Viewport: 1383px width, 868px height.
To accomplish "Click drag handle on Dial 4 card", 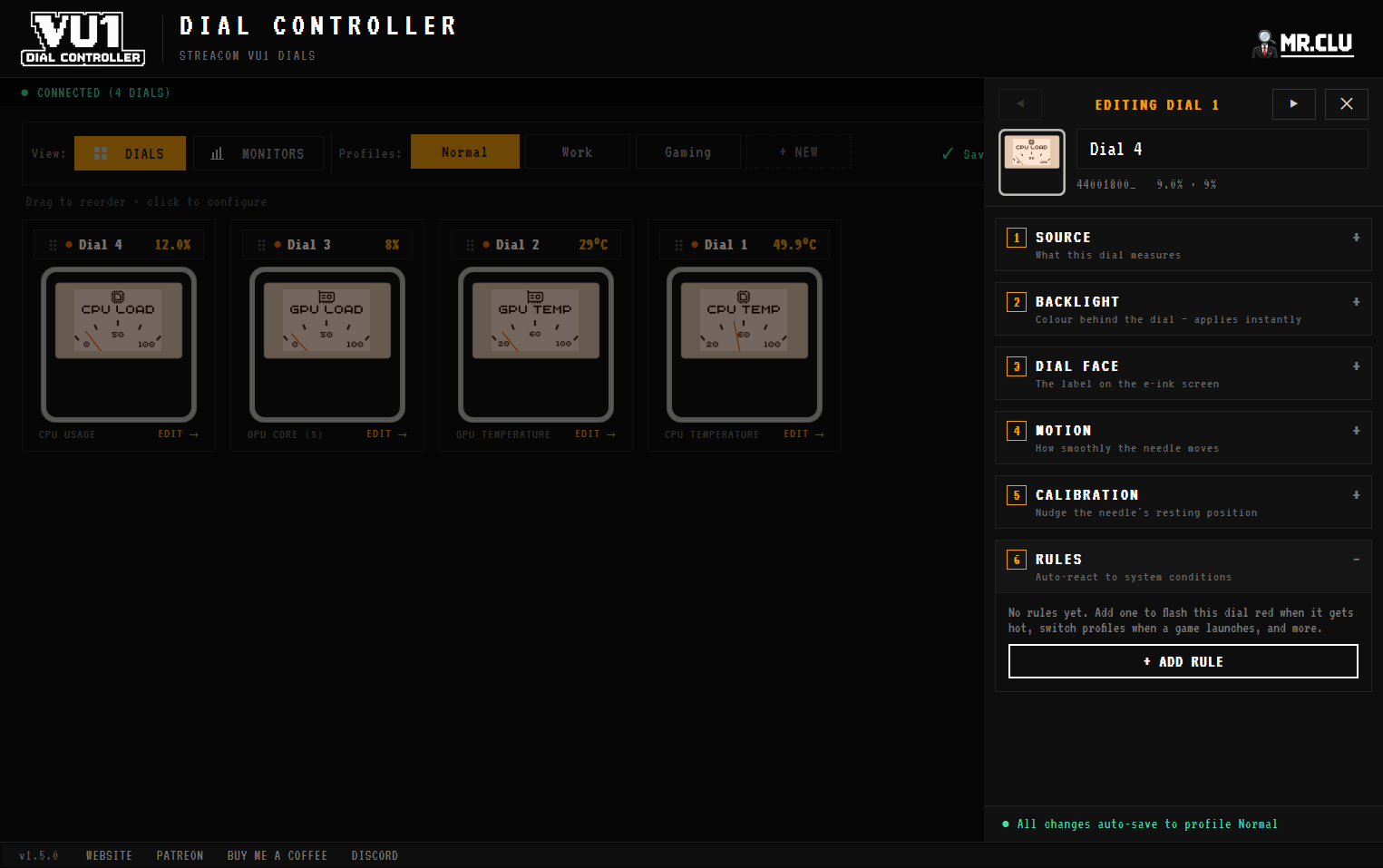I will coord(53,245).
